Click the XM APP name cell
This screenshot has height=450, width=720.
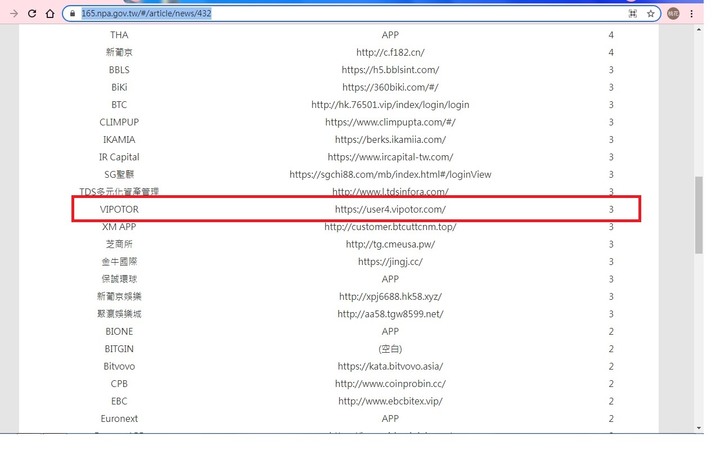click(119, 227)
